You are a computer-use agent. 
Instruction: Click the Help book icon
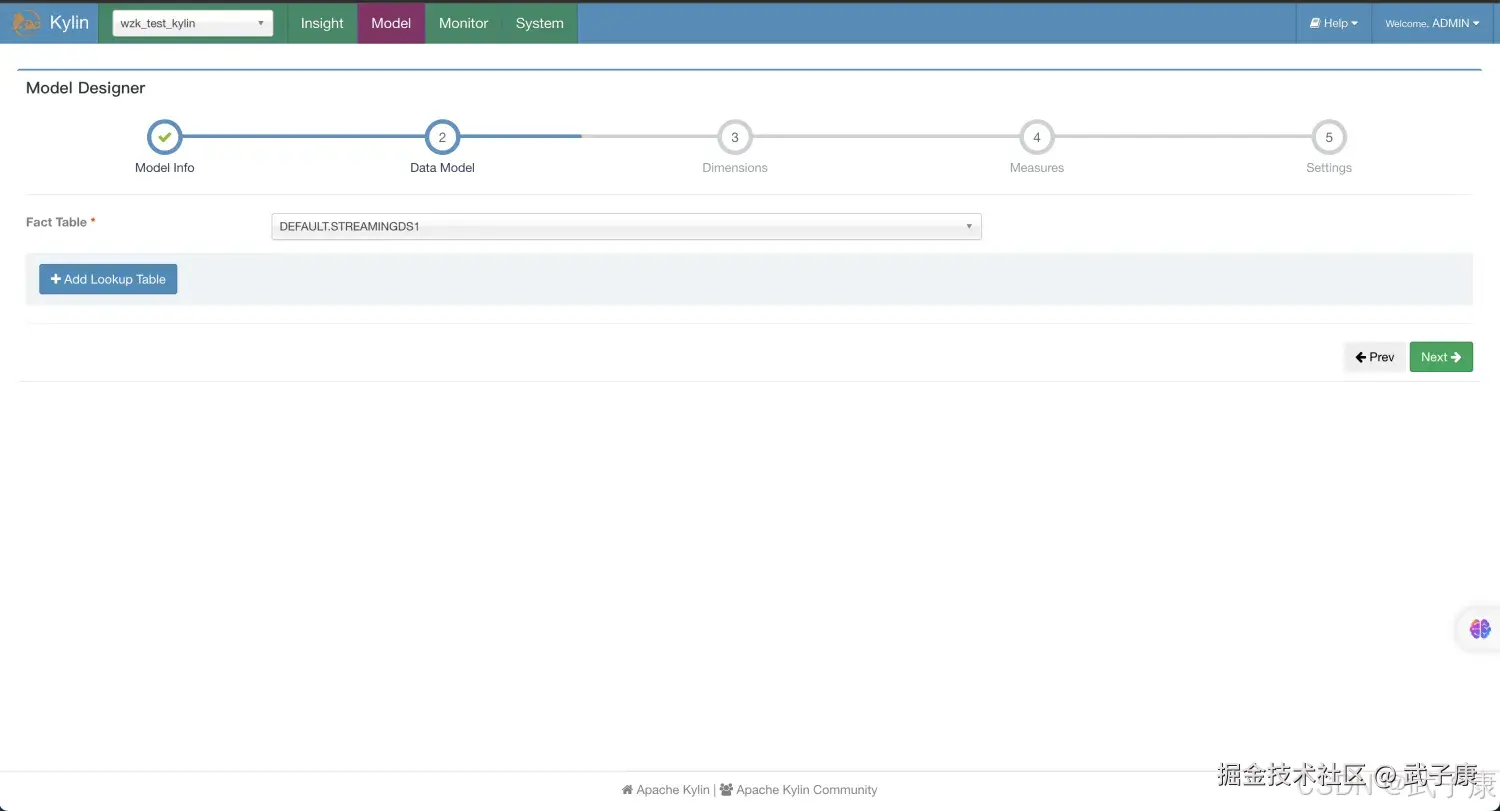click(1315, 22)
